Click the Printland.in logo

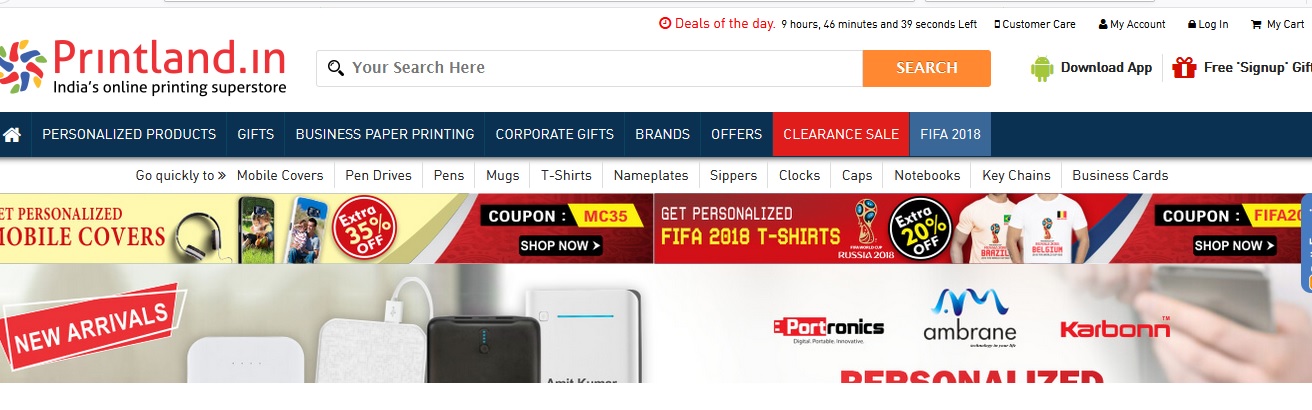click(x=145, y=68)
